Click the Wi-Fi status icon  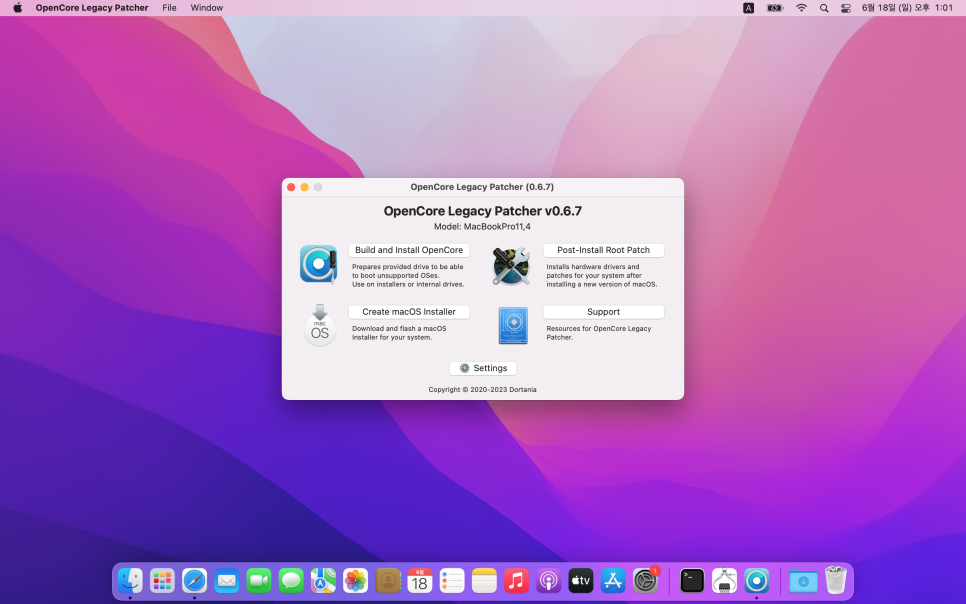(x=802, y=8)
